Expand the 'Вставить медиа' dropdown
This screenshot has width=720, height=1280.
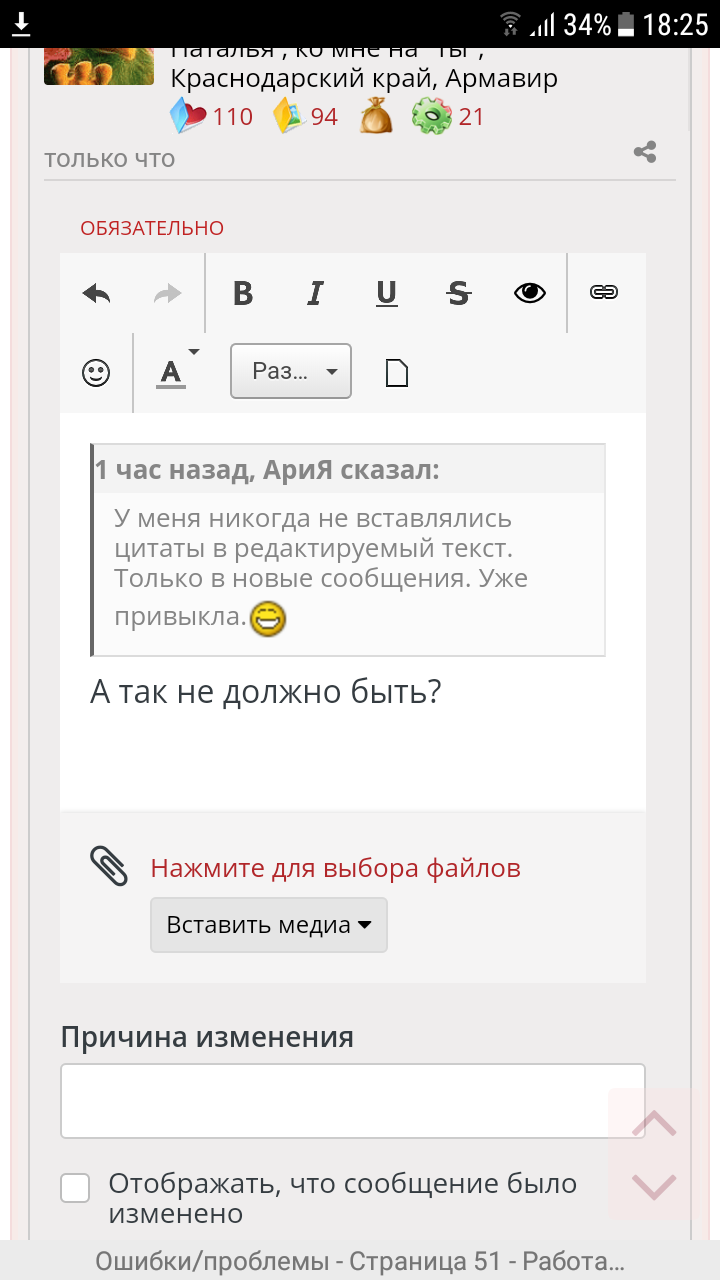tap(268, 925)
